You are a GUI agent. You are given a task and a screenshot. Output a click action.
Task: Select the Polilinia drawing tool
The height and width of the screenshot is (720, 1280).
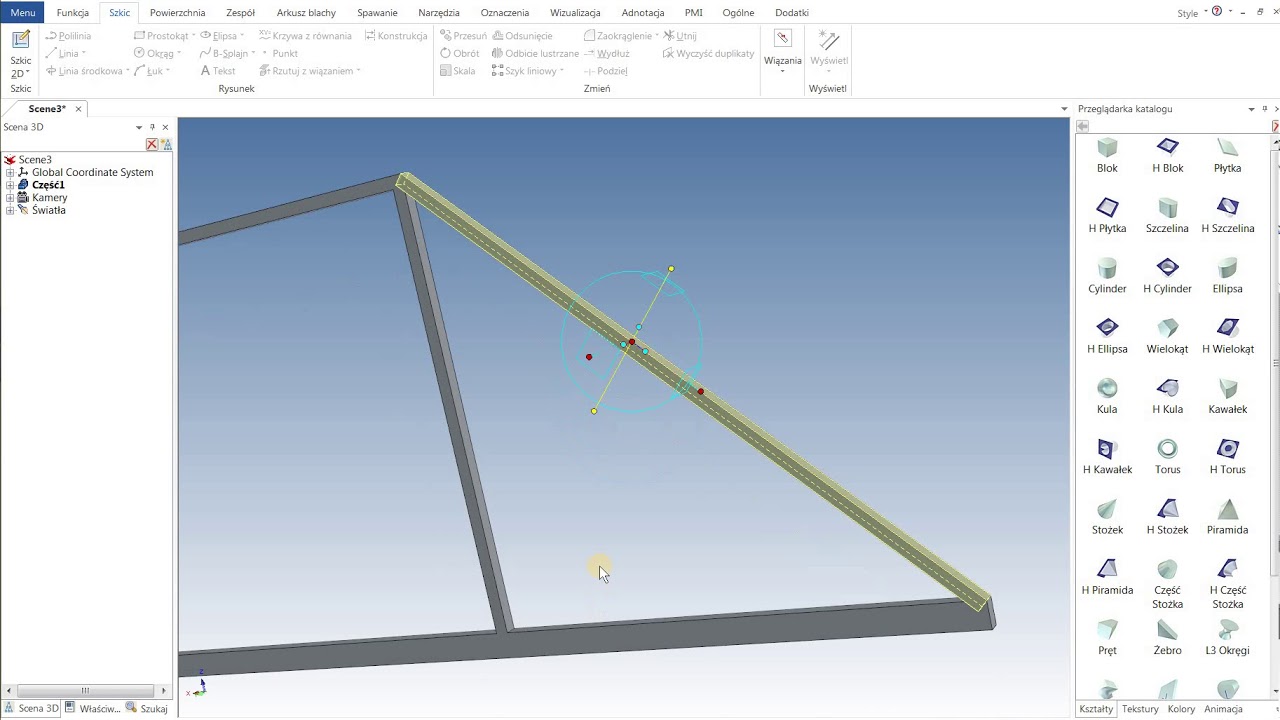pos(68,36)
